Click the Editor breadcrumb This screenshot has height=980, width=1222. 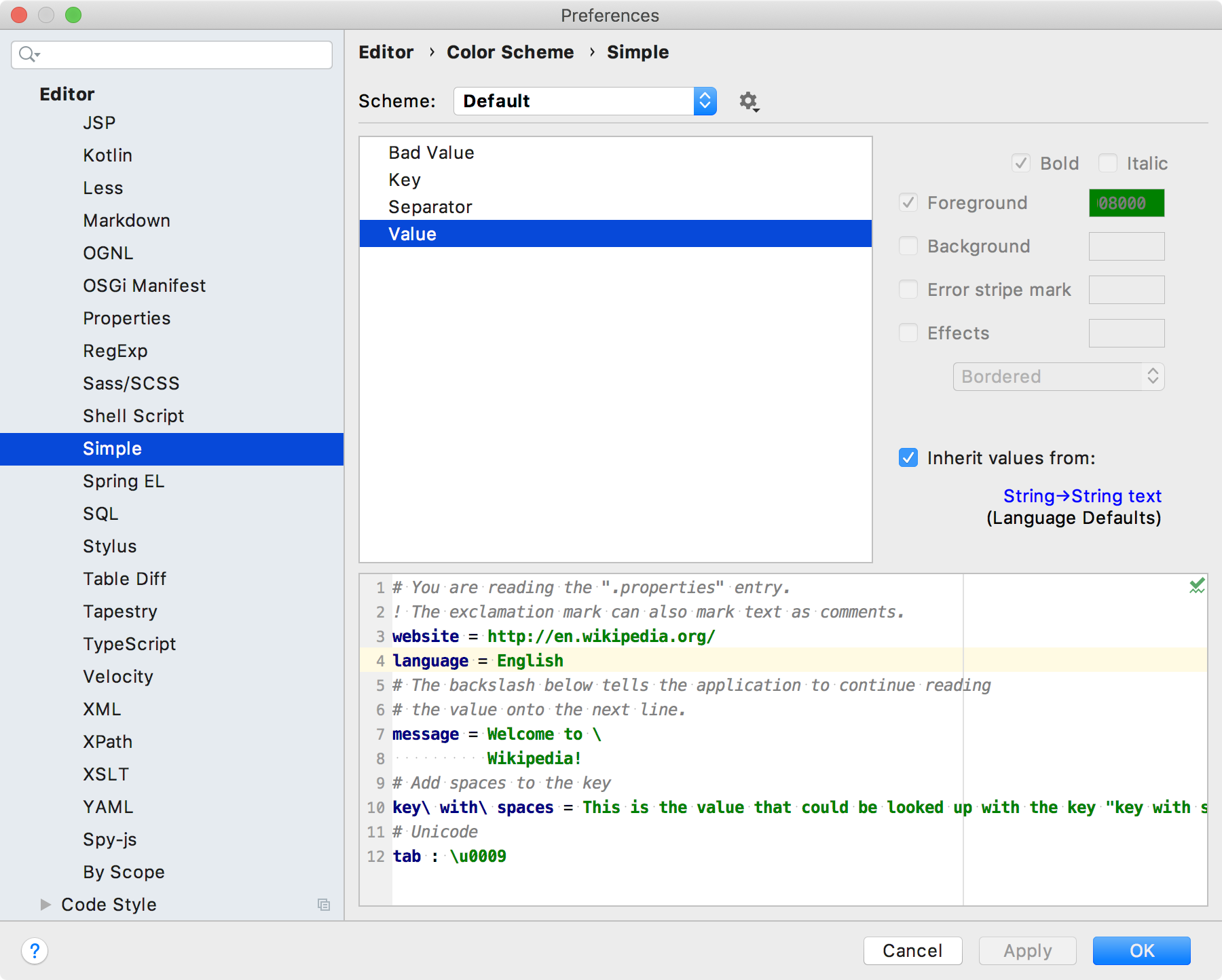[386, 52]
